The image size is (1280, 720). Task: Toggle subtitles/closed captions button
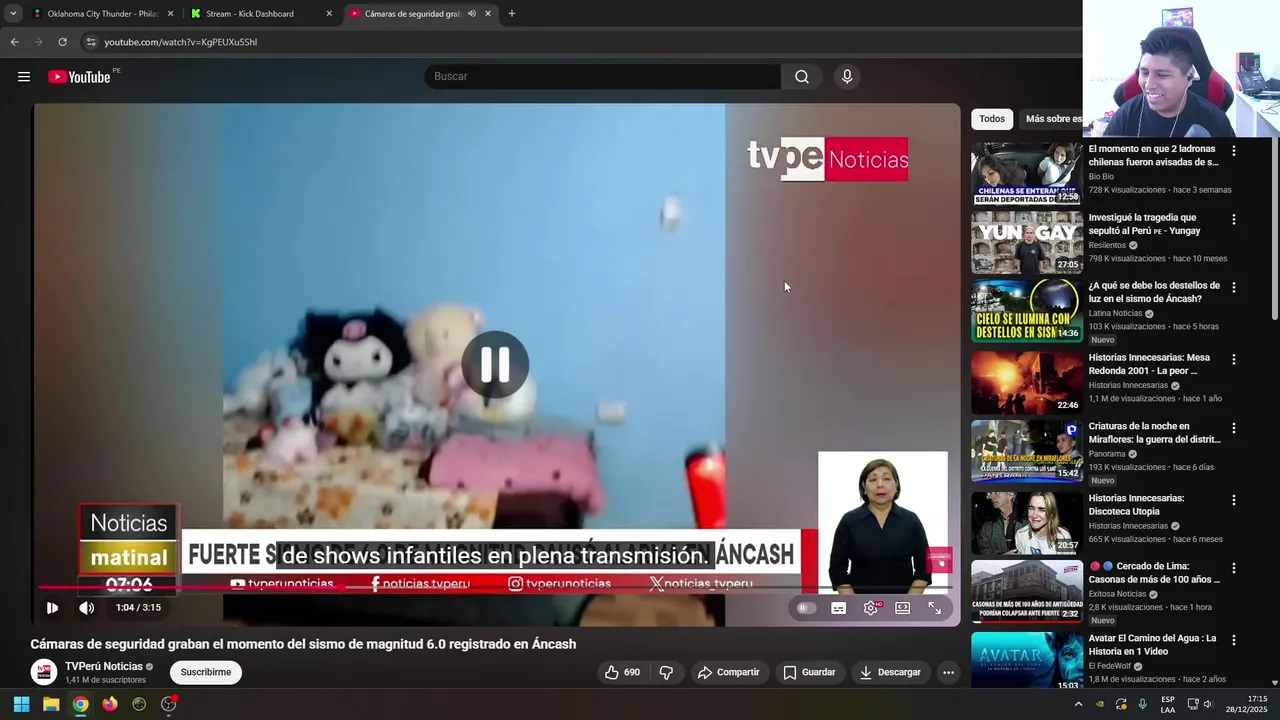click(839, 608)
